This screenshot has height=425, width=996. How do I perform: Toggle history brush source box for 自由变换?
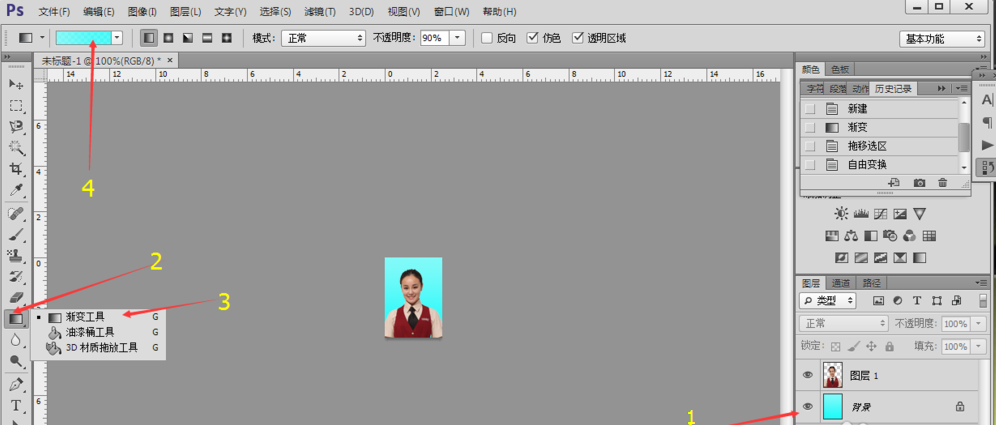(810, 165)
